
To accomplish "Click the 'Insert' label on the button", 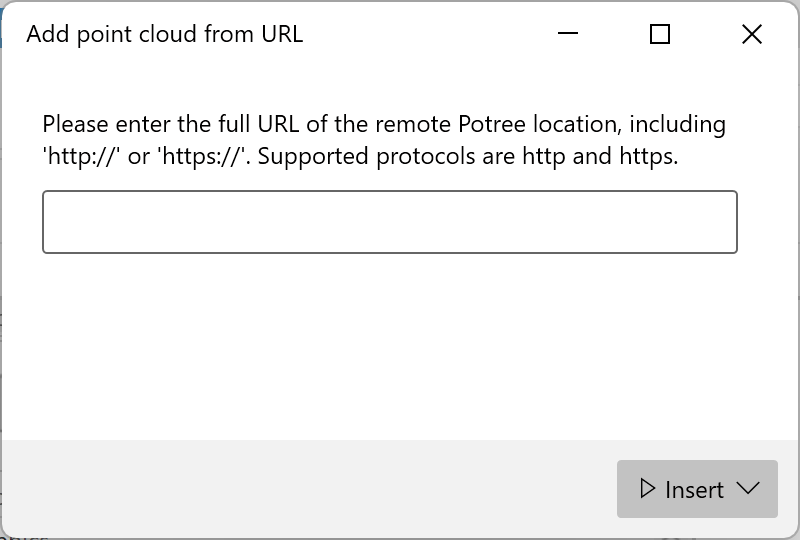I will coord(694,489).
